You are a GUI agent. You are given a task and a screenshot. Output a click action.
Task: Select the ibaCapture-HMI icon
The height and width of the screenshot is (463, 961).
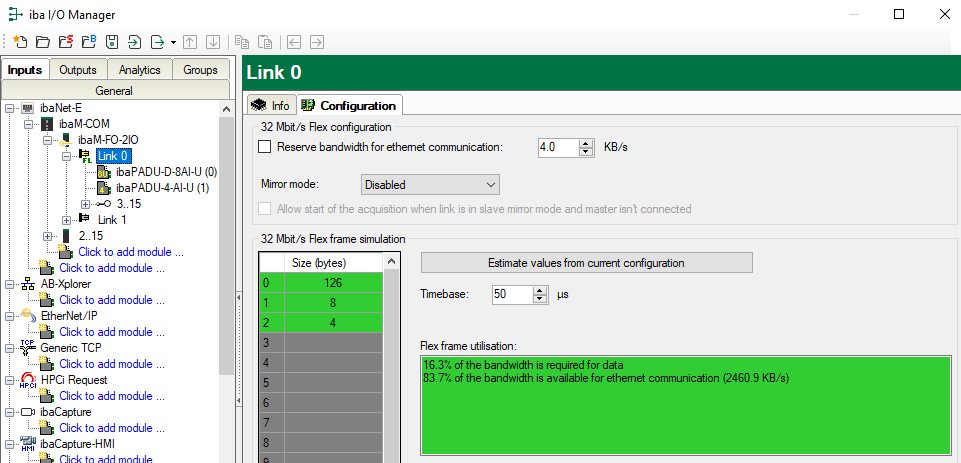pyautogui.click(x=28, y=443)
